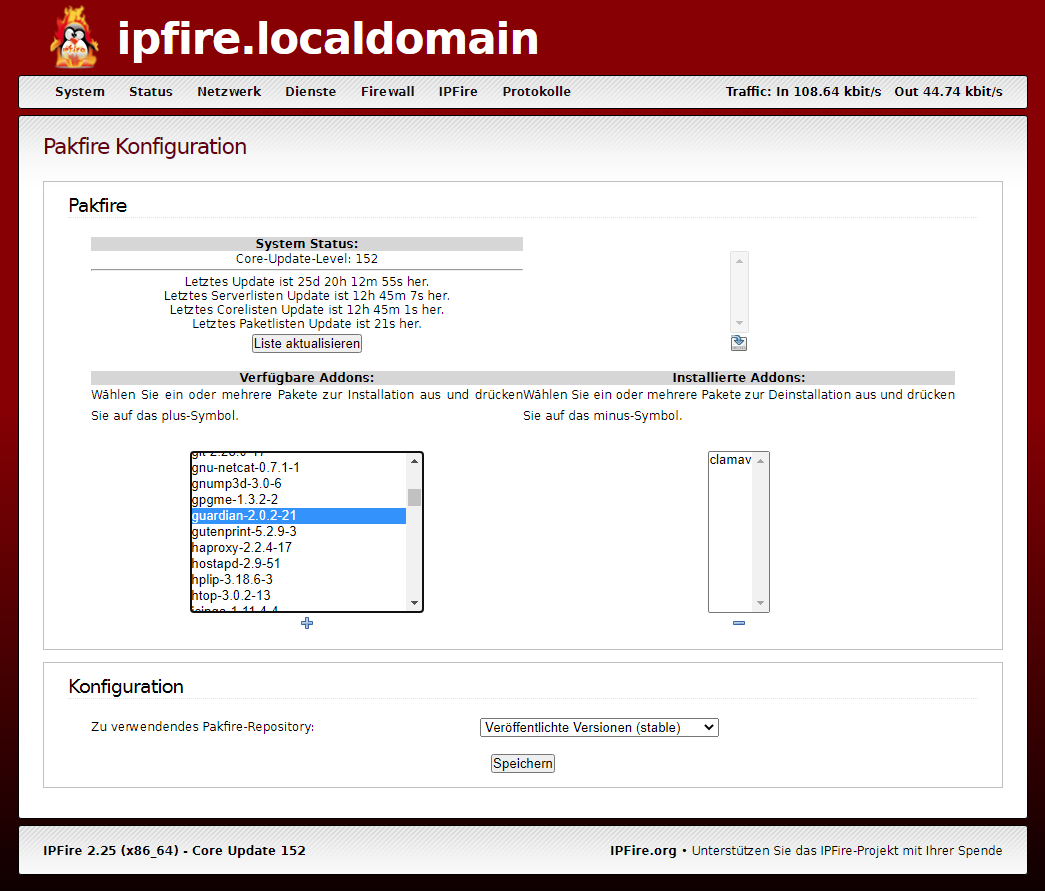Click the minus icon to uninstall addon
The height and width of the screenshot is (891, 1045).
(738, 623)
